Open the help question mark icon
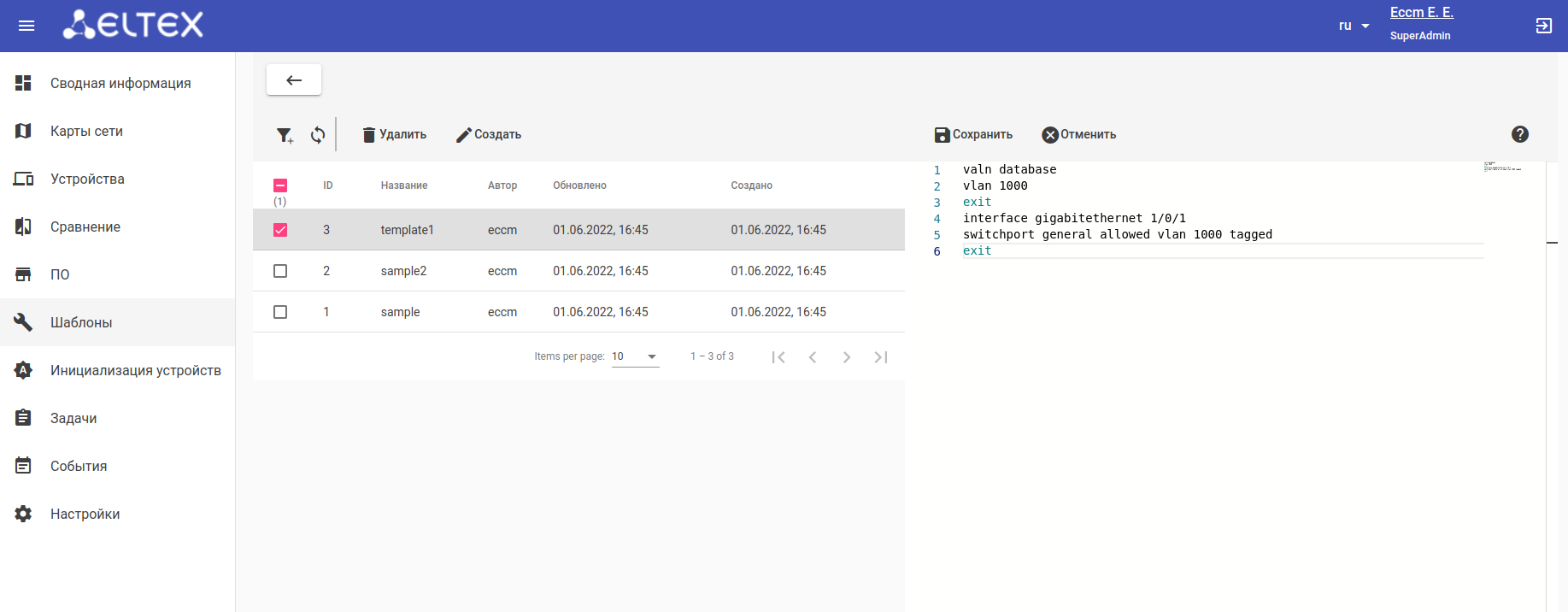1568x612 pixels. tap(1520, 134)
